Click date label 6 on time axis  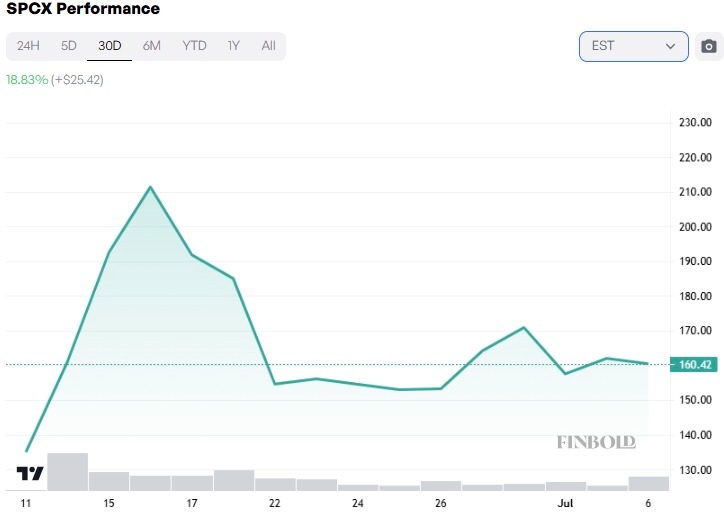648,503
